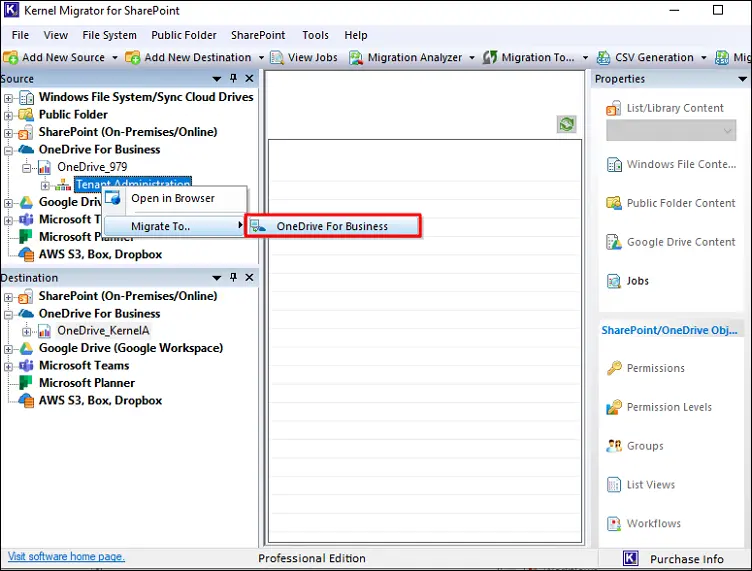Close the Destination panel
This screenshot has height=571, width=752.
(x=249, y=277)
